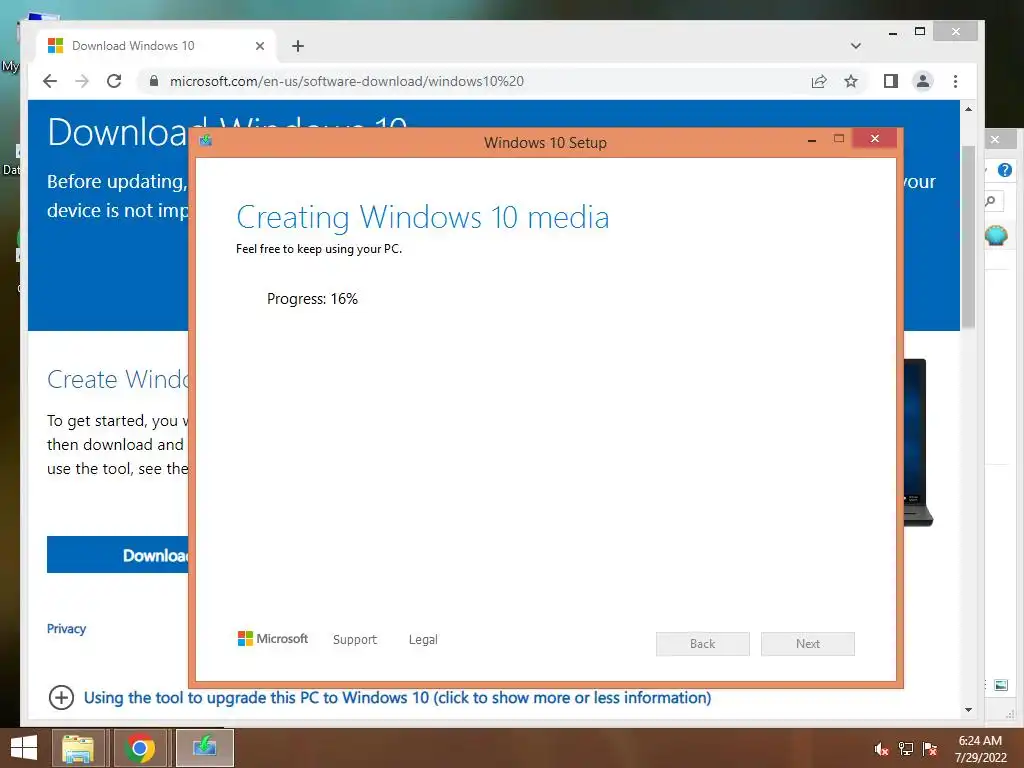Switch to Windows Setup taskbar icon
The image size is (1024, 768).
click(x=204, y=748)
